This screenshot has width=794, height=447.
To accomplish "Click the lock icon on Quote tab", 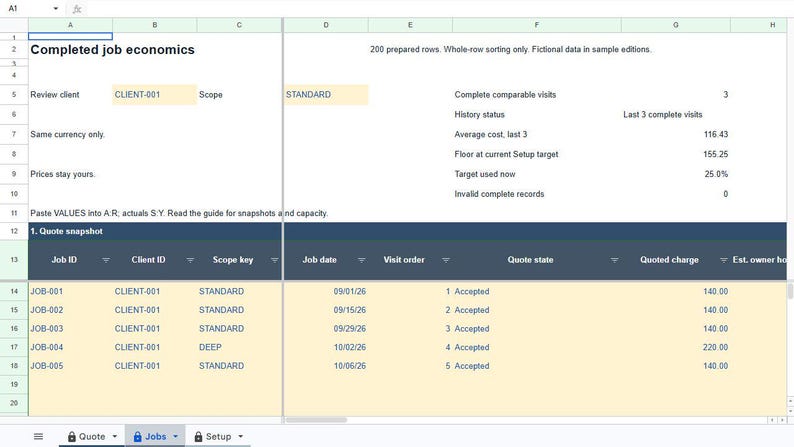I will pos(72,436).
